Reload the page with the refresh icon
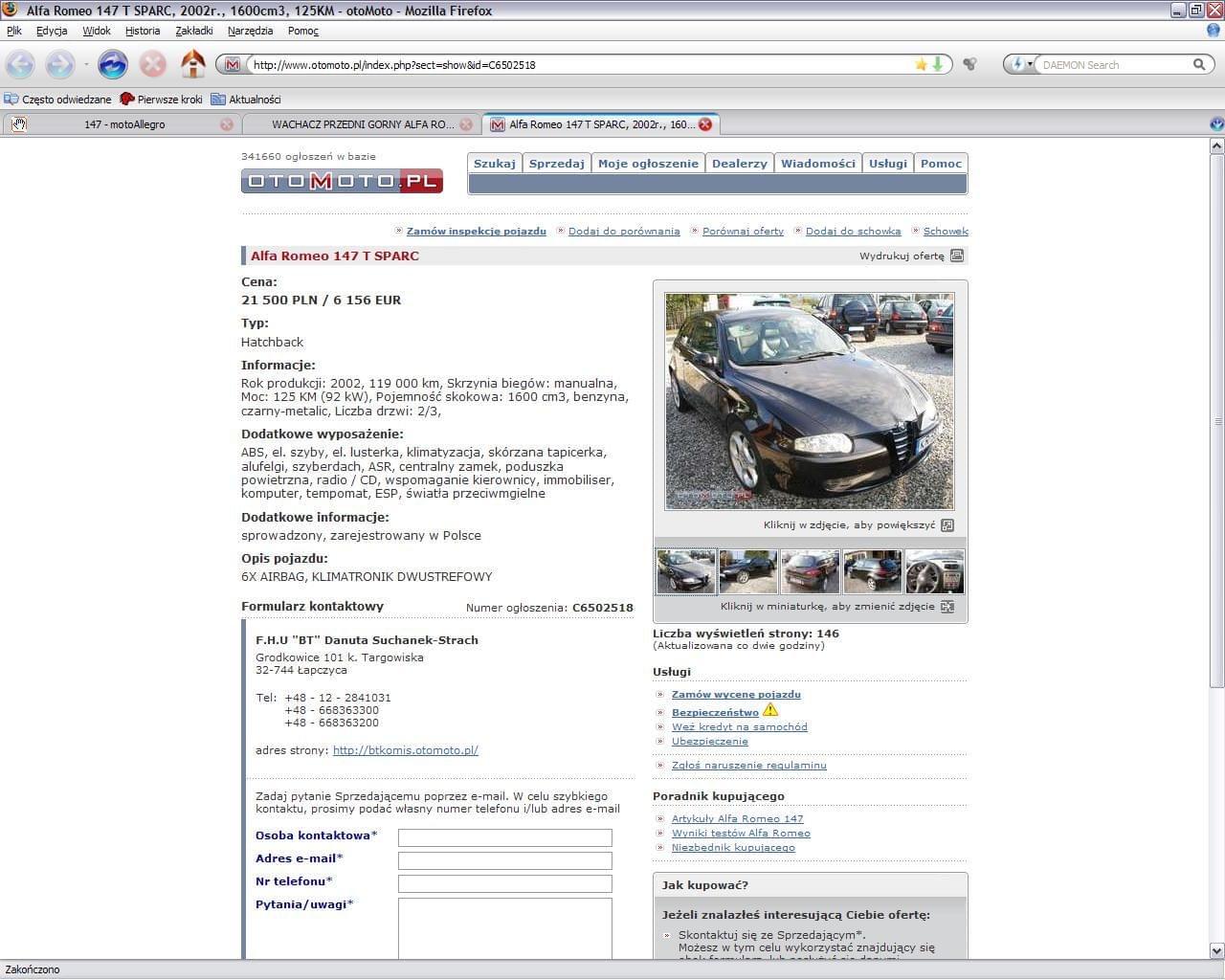Image resolution: width=1225 pixels, height=980 pixels. point(113,64)
